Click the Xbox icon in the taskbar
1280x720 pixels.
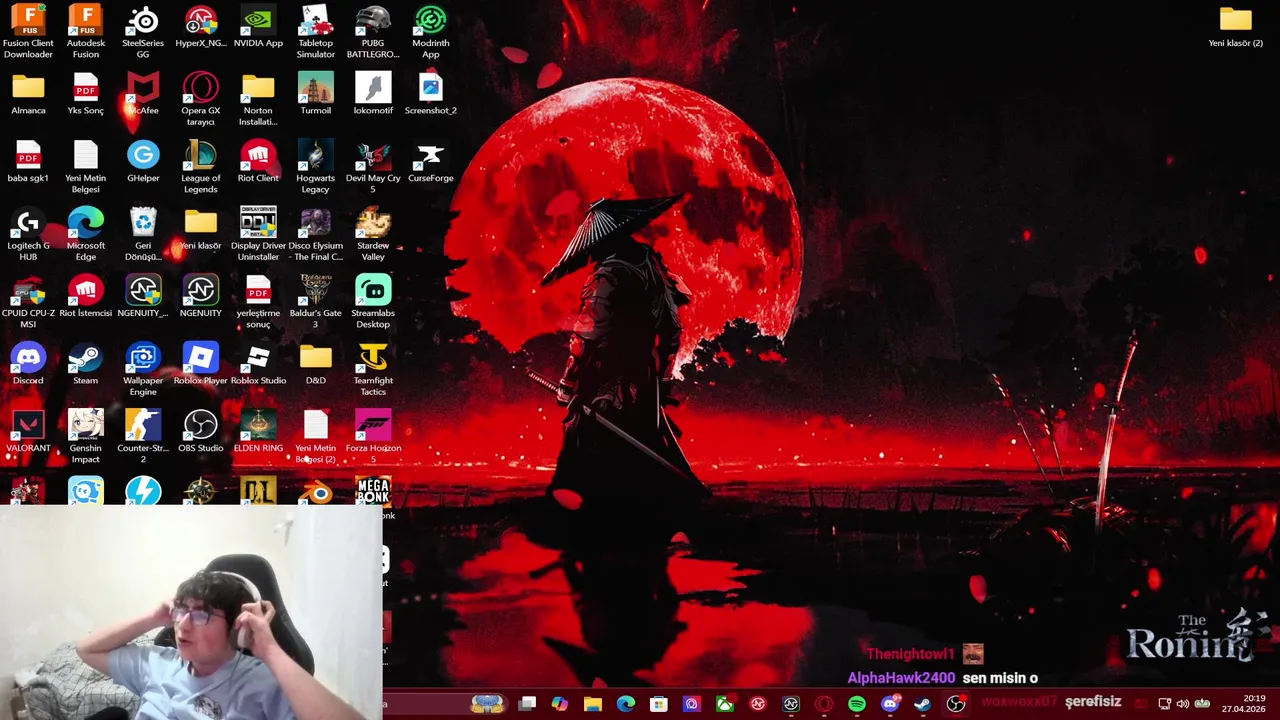[725, 704]
